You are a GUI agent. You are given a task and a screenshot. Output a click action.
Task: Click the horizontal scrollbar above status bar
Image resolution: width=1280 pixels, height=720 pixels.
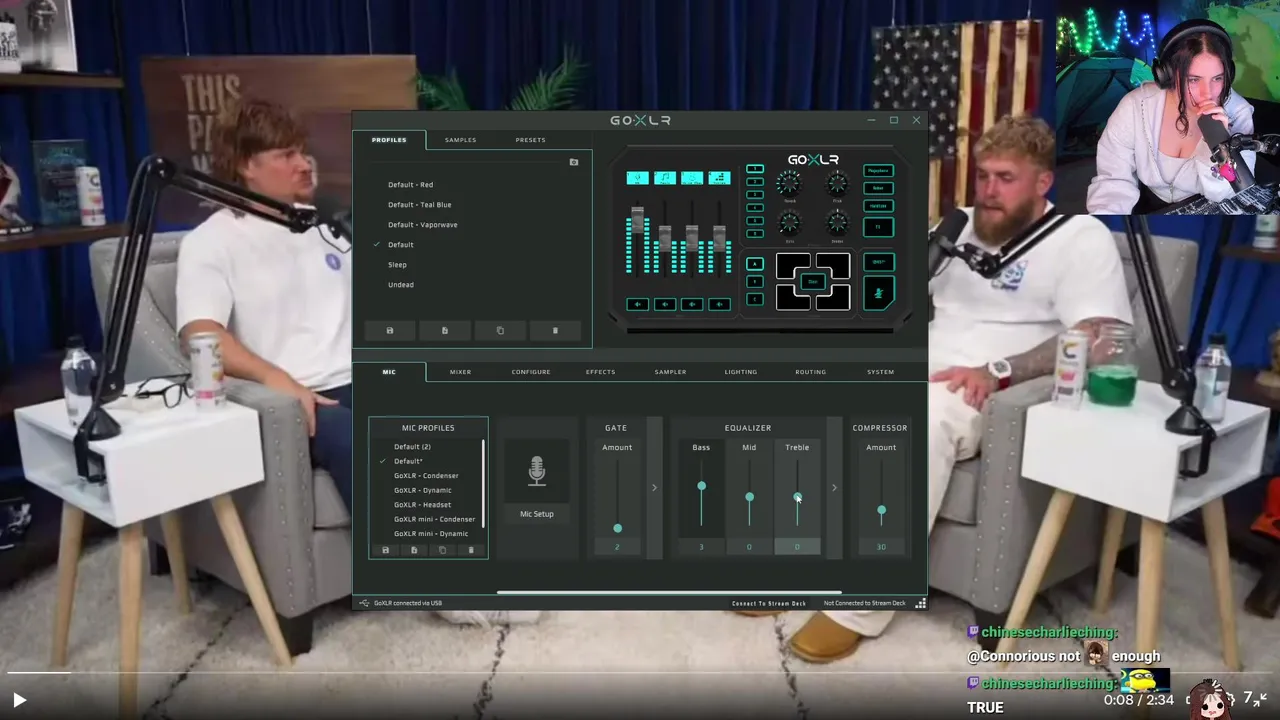pyautogui.click(x=669, y=592)
